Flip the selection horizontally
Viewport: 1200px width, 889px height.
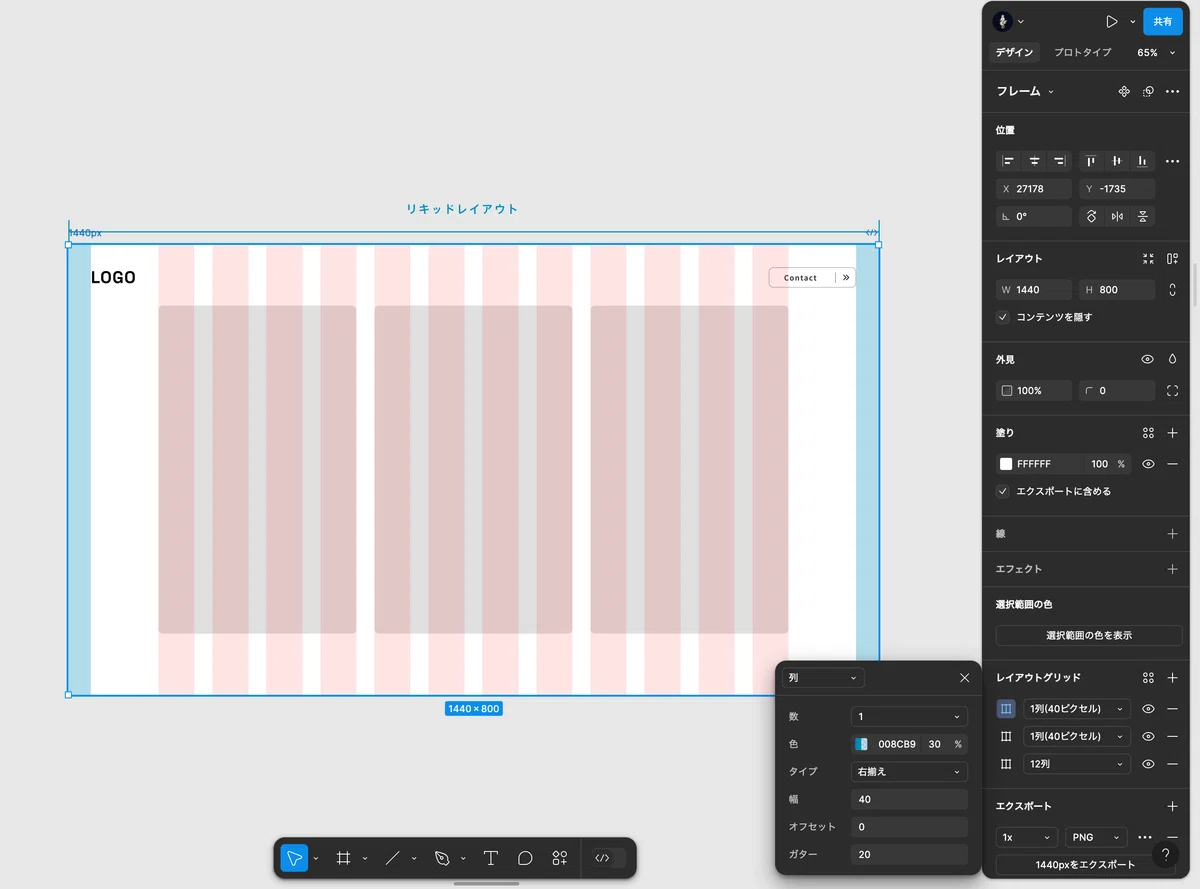1116,216
